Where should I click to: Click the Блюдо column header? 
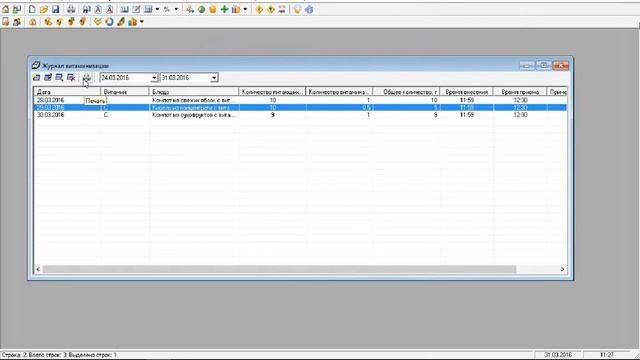[x=194, y=92]
